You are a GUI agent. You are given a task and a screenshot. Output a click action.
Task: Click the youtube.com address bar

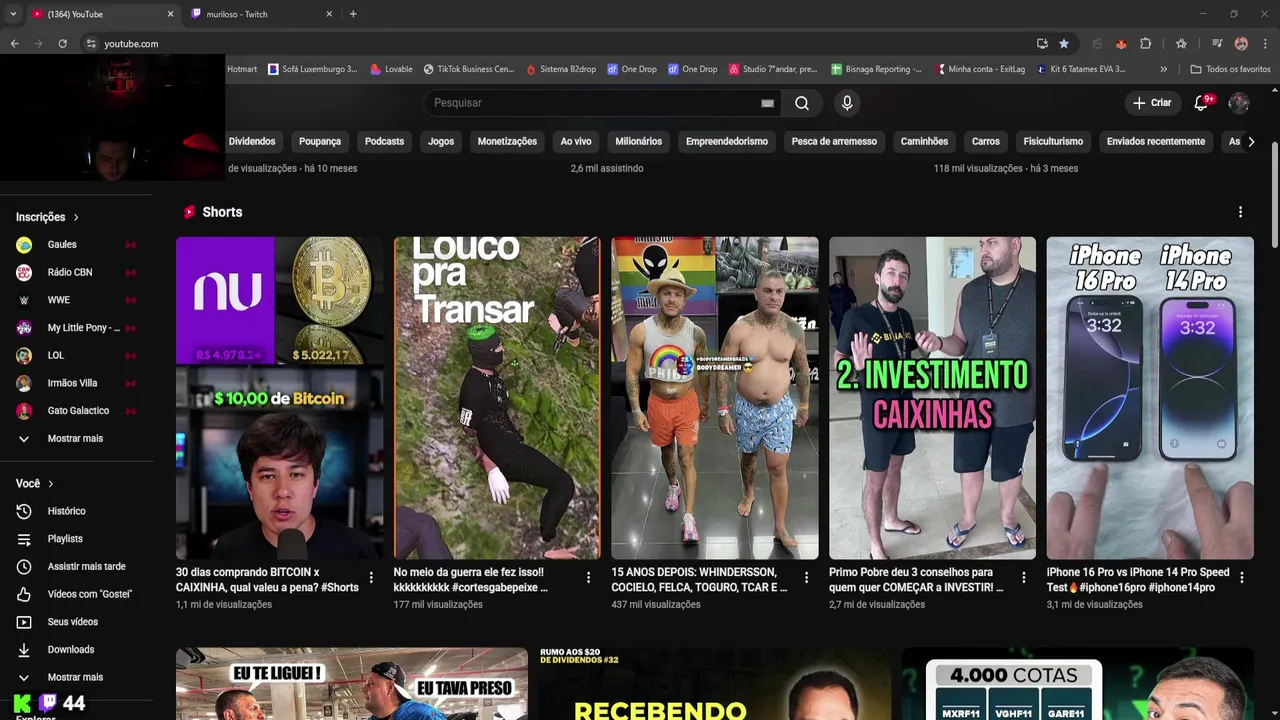pos(560,44)
